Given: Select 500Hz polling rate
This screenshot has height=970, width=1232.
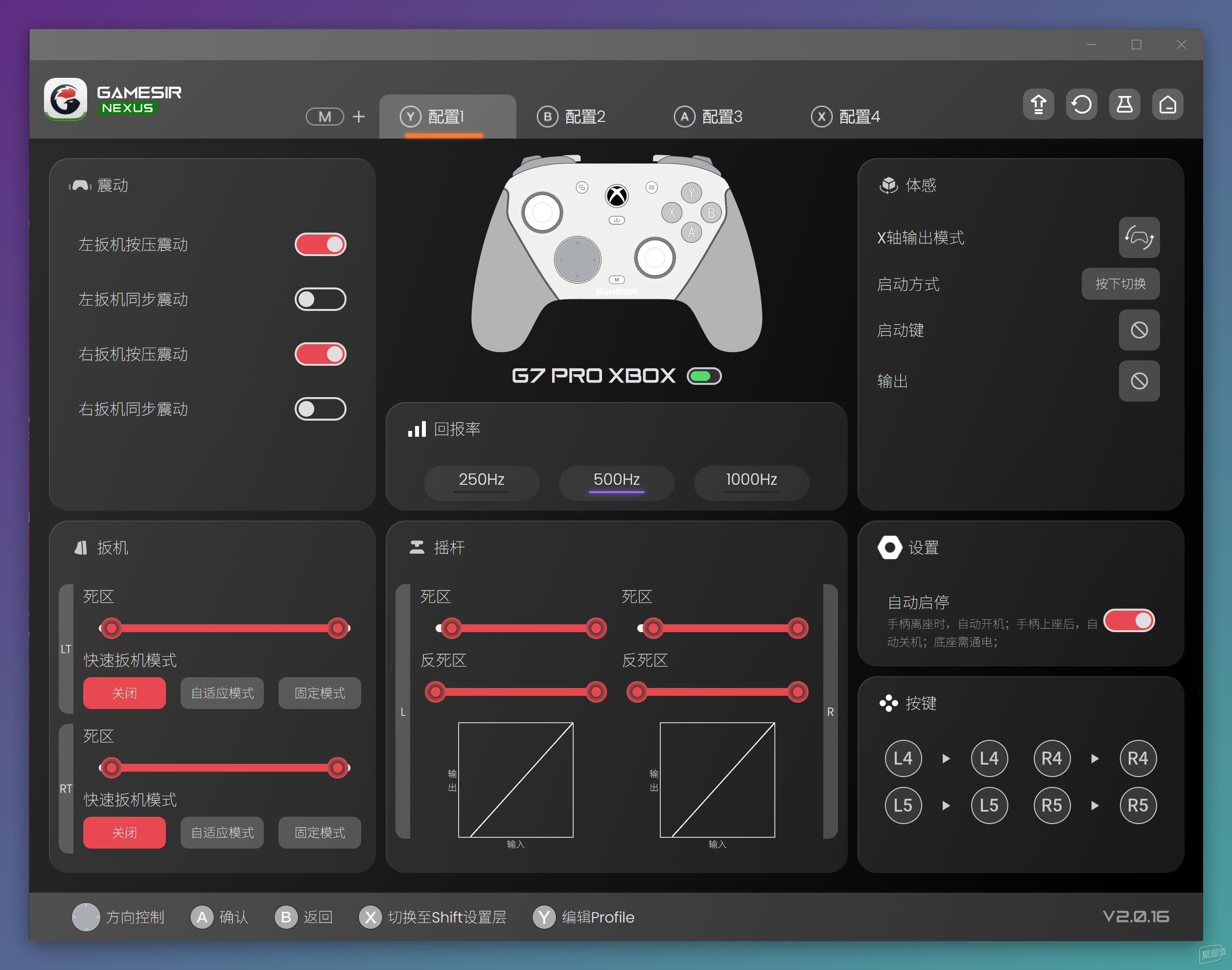Looking at the screenshot, I should tap(617, 483).
